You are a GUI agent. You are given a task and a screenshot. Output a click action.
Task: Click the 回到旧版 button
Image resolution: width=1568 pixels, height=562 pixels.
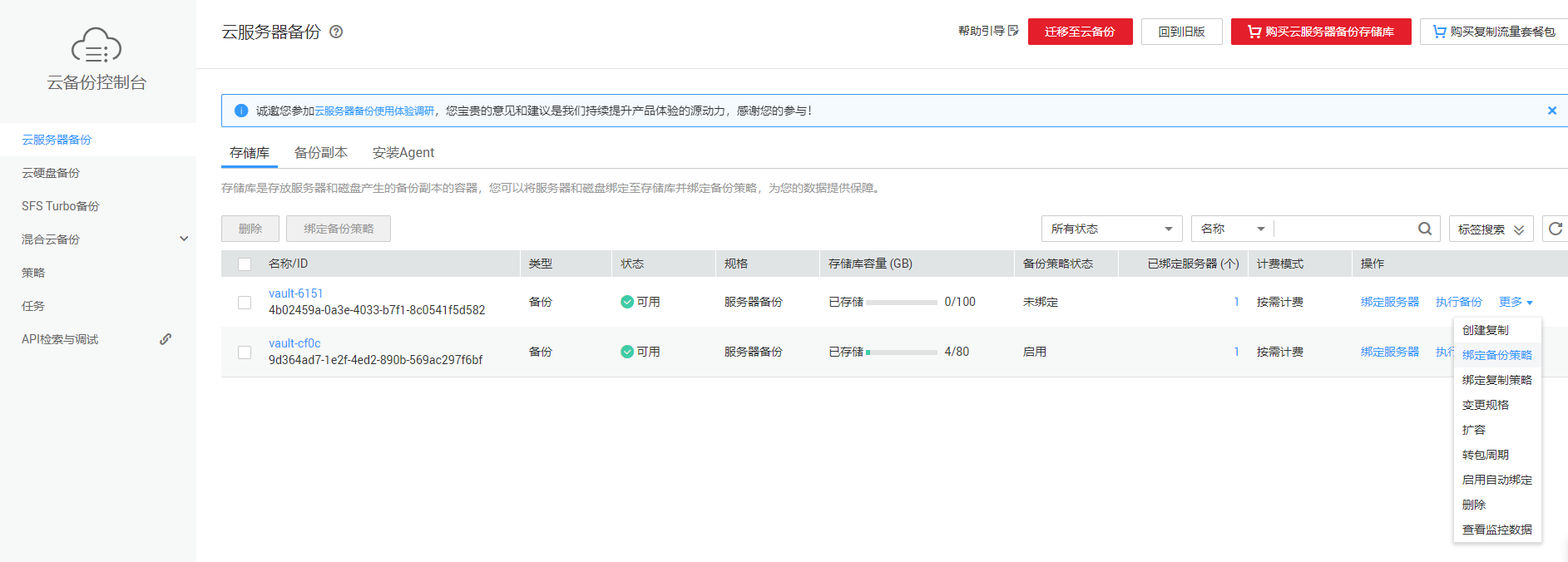(x=1181, y=32)
